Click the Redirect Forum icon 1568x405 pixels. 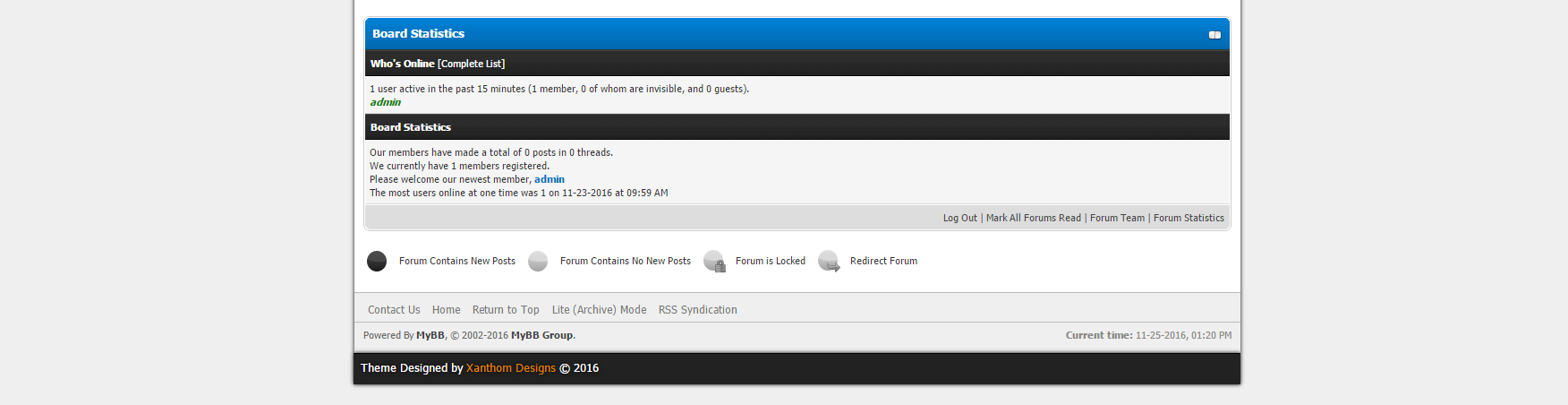tap(829, 261)
